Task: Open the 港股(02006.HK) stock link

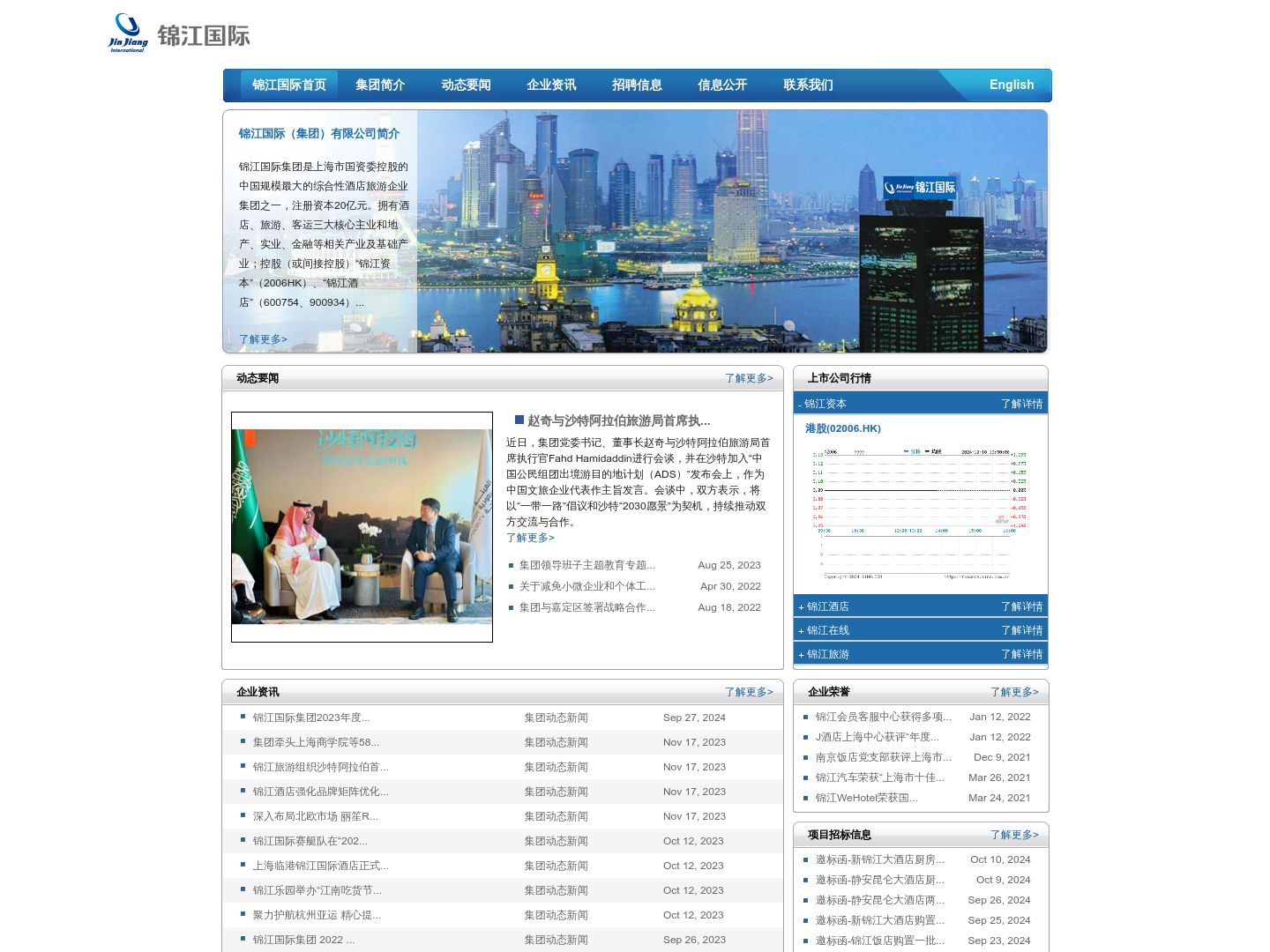Action: [x=843, y=428]
